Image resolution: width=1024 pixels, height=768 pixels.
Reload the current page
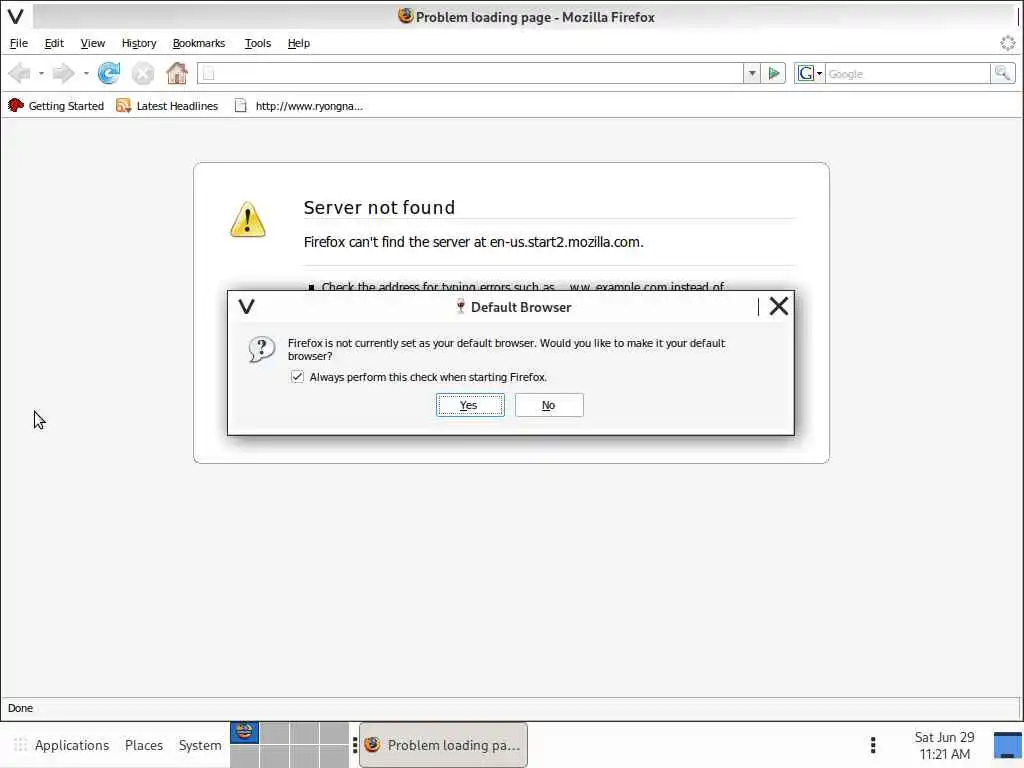tap(108, 73)
